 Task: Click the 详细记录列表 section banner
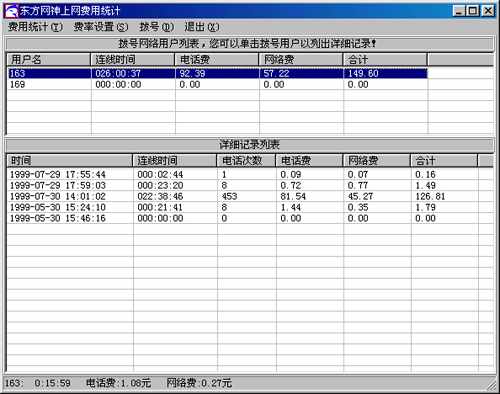coord(249,144)
